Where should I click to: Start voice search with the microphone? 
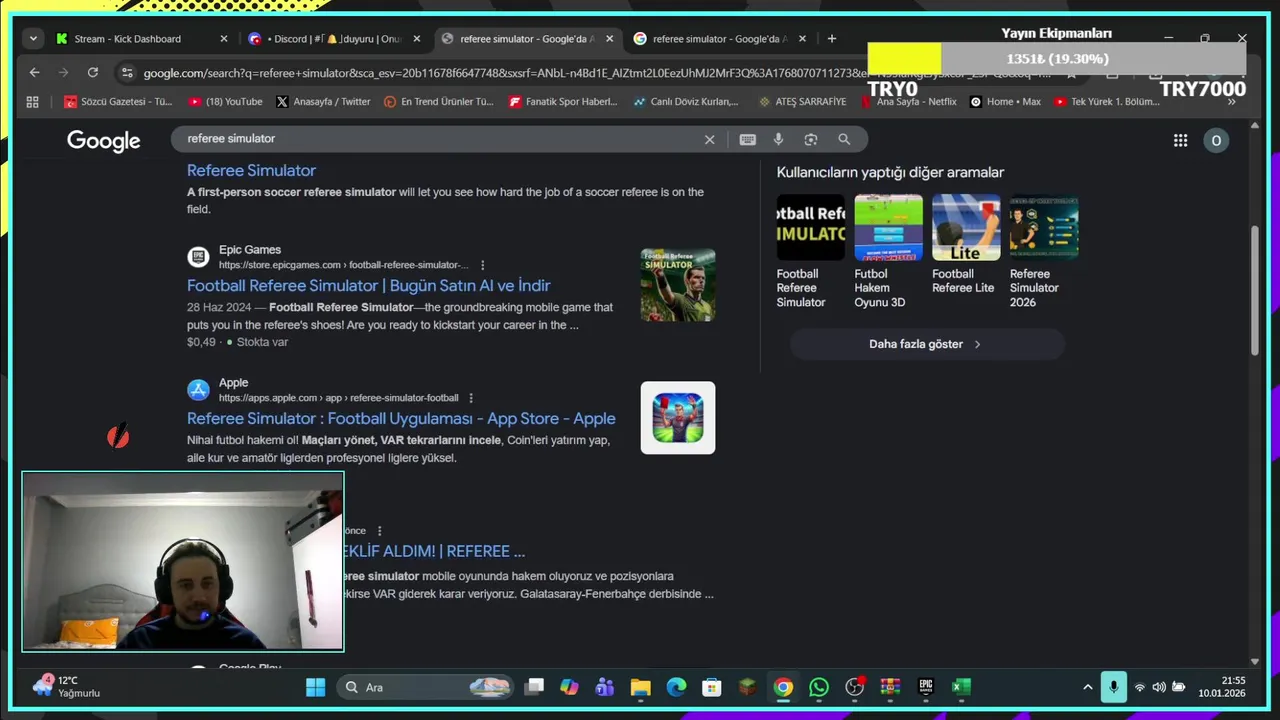778,140
